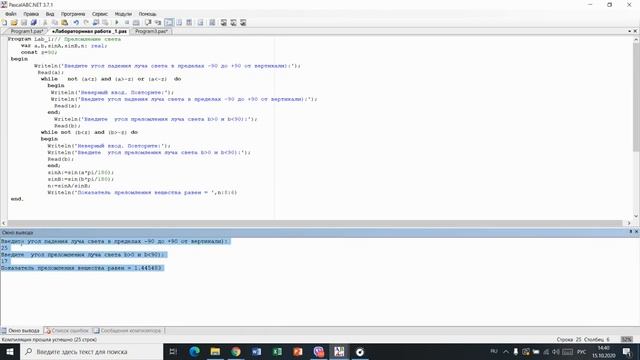Open Microsoft Edge from the taskbar
The image size is (640, 360).
click(194, 351)
